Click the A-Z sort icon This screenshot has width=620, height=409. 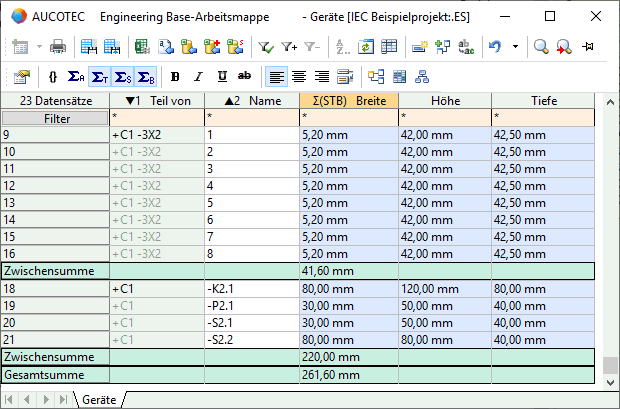click(343, 47)
